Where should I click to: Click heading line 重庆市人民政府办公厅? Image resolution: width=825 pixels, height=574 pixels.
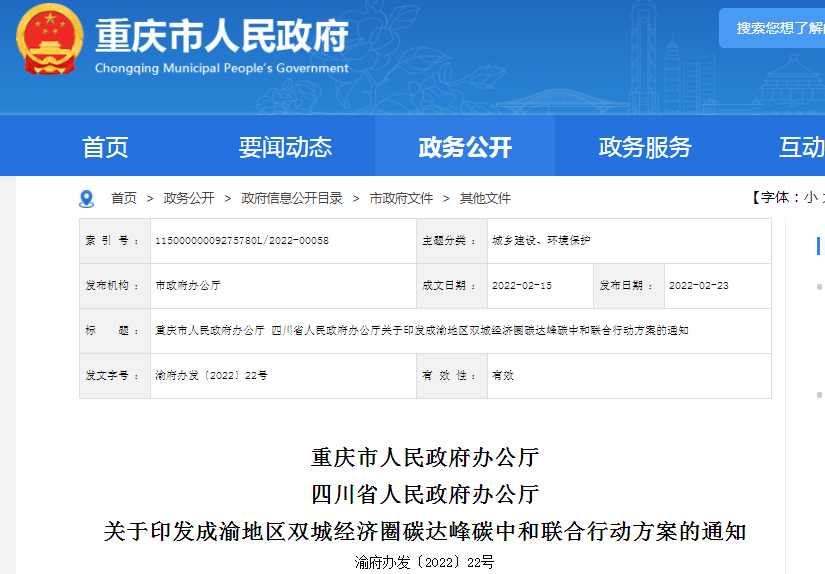coord(425,457)
